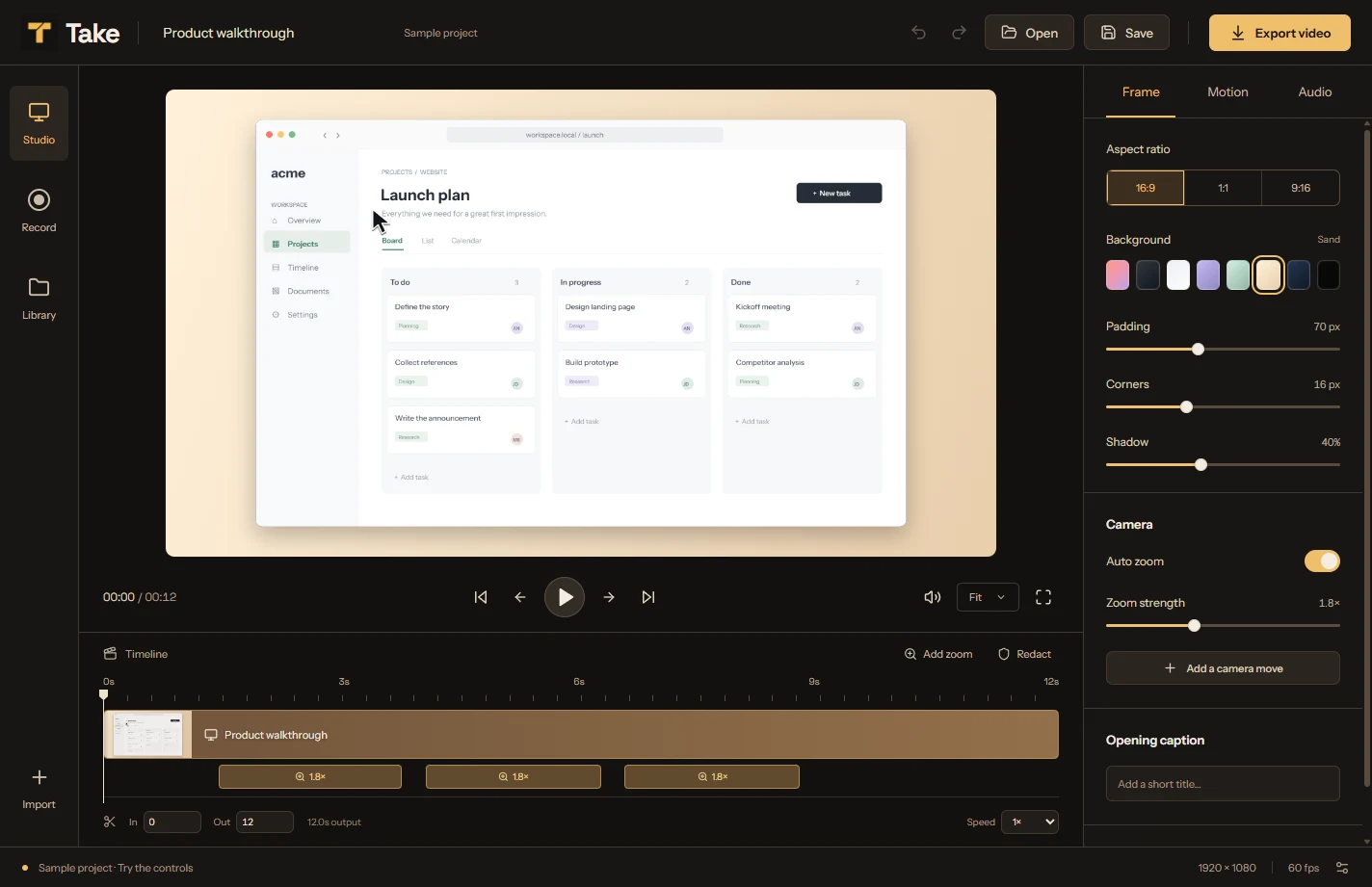Select the 16:9 aspect ratio
This screenshot has width=1372, height=887.
pyautogui.click(x=1146, y=188)
